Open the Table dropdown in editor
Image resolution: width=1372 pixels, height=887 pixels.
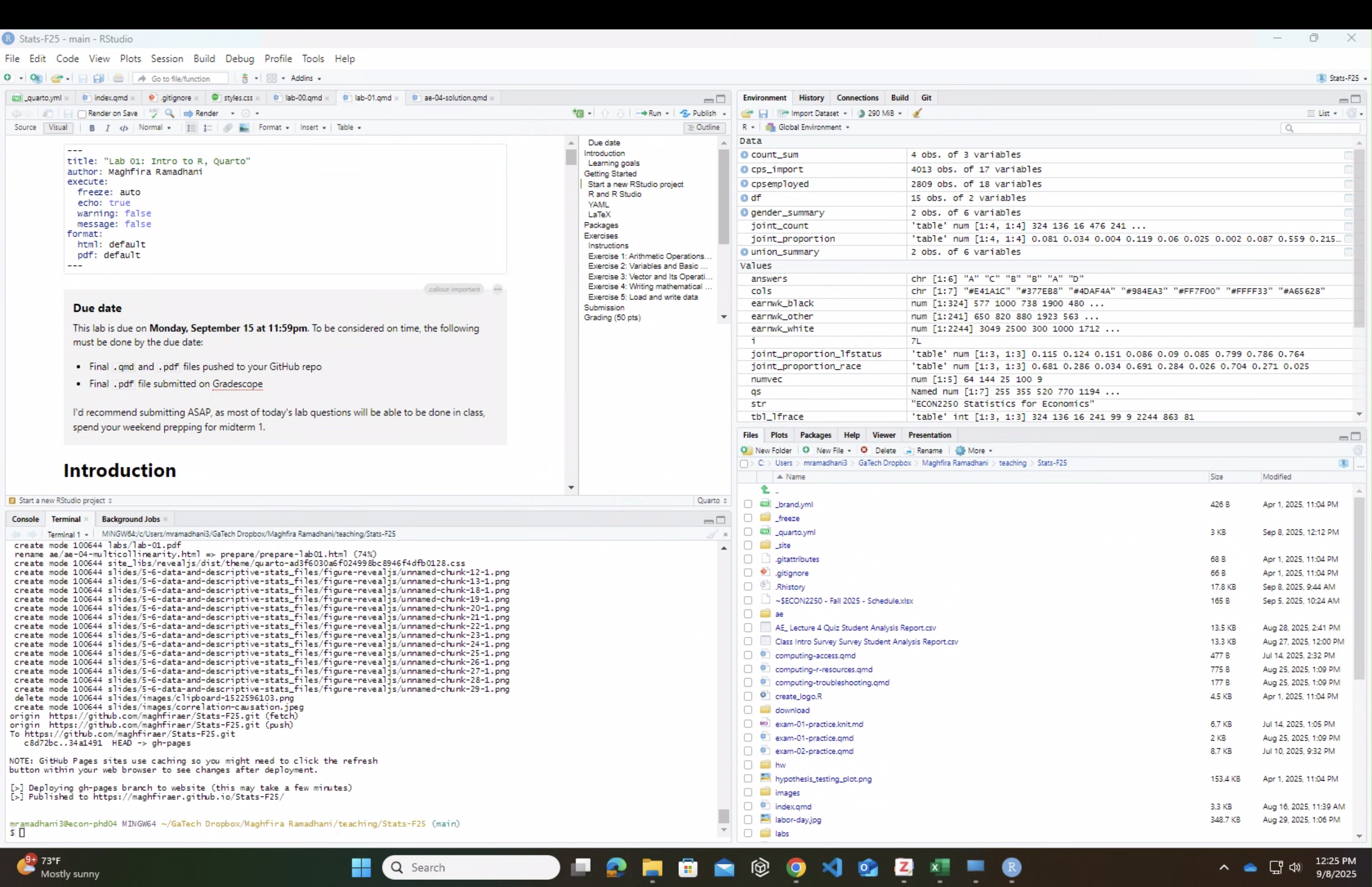pos(348,127)
